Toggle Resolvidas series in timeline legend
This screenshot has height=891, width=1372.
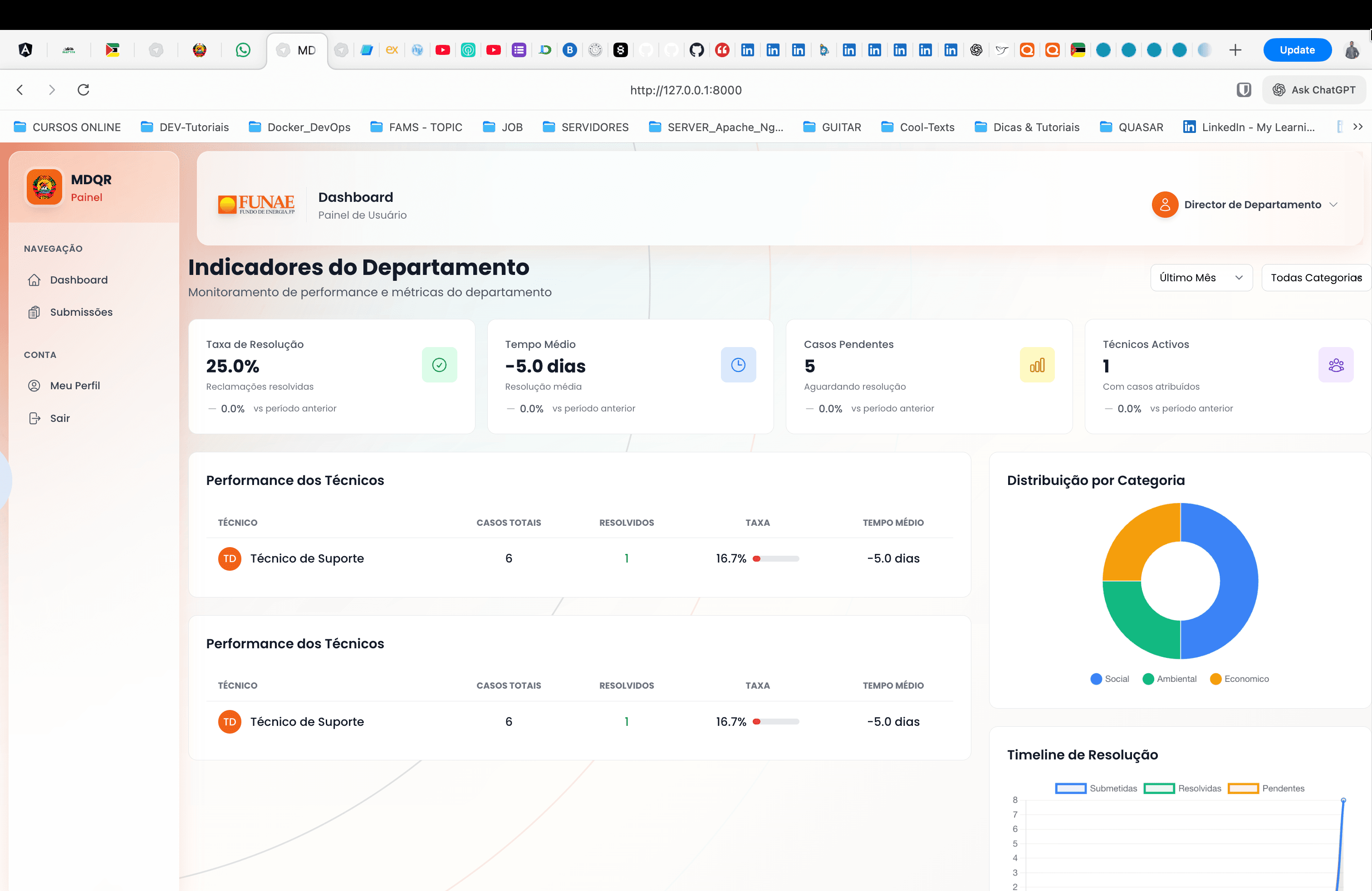(x=1182, y=788)
